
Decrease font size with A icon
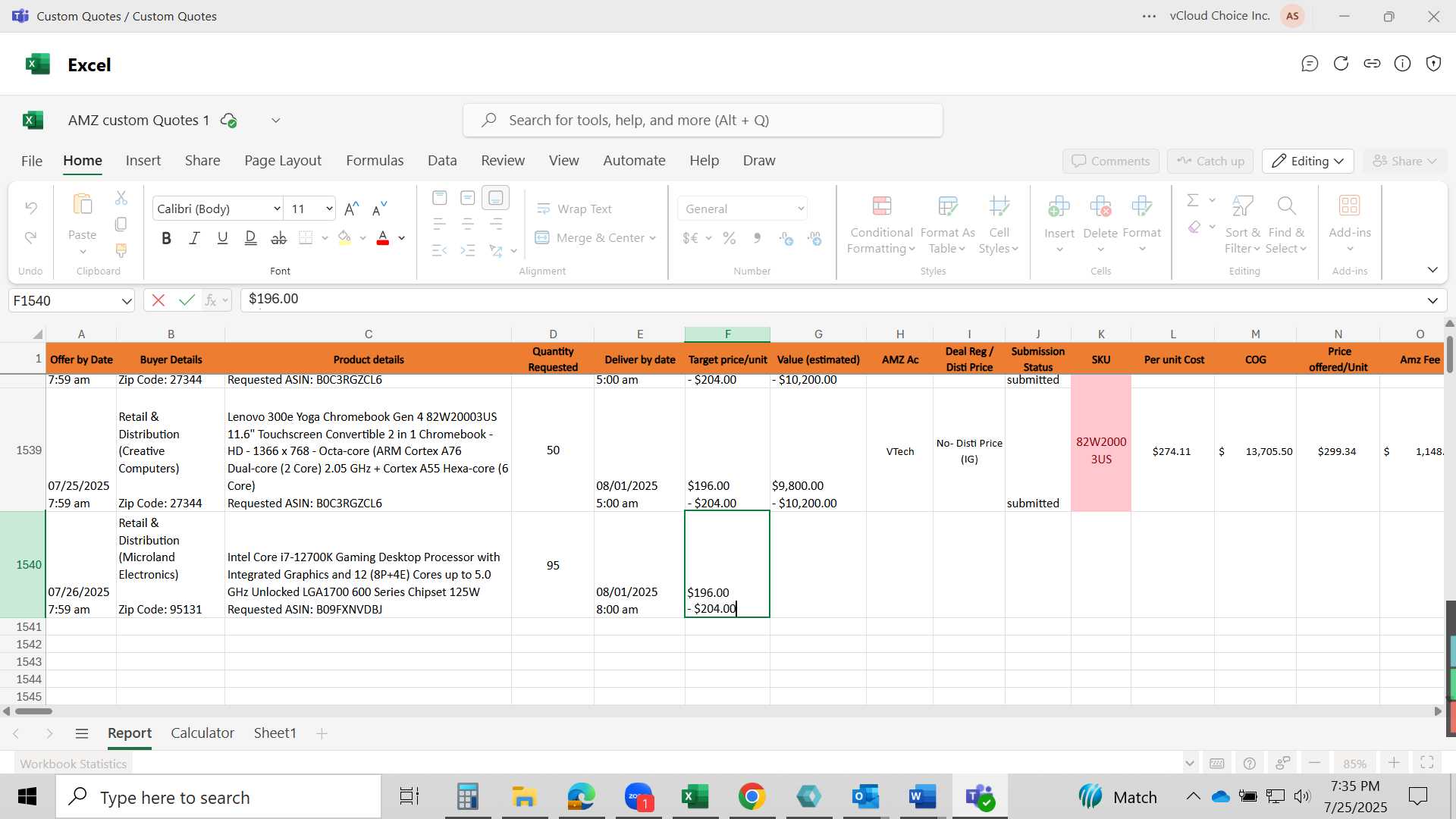click(x=380, y=209)
